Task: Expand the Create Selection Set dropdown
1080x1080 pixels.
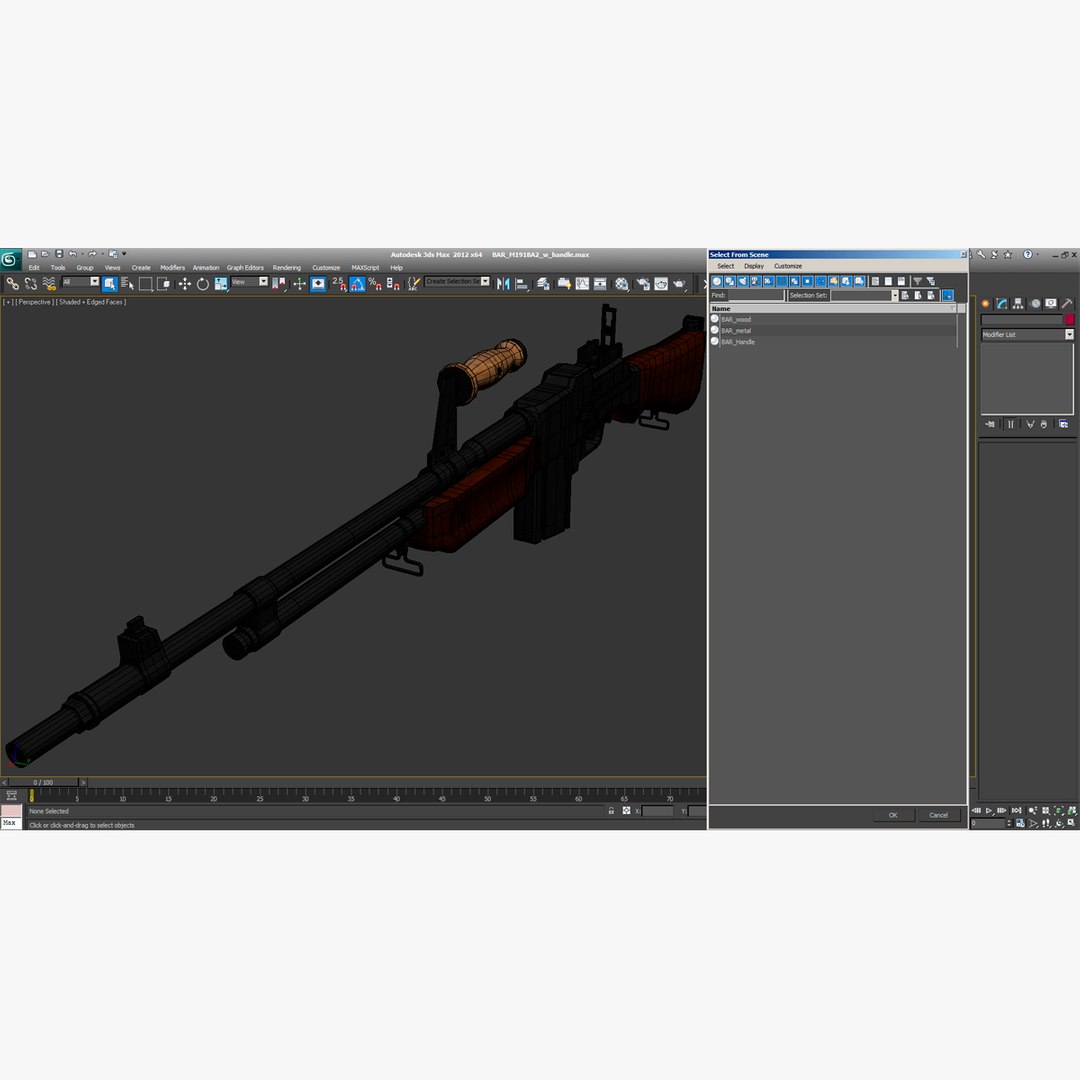Action: click(x=485, y=281)
